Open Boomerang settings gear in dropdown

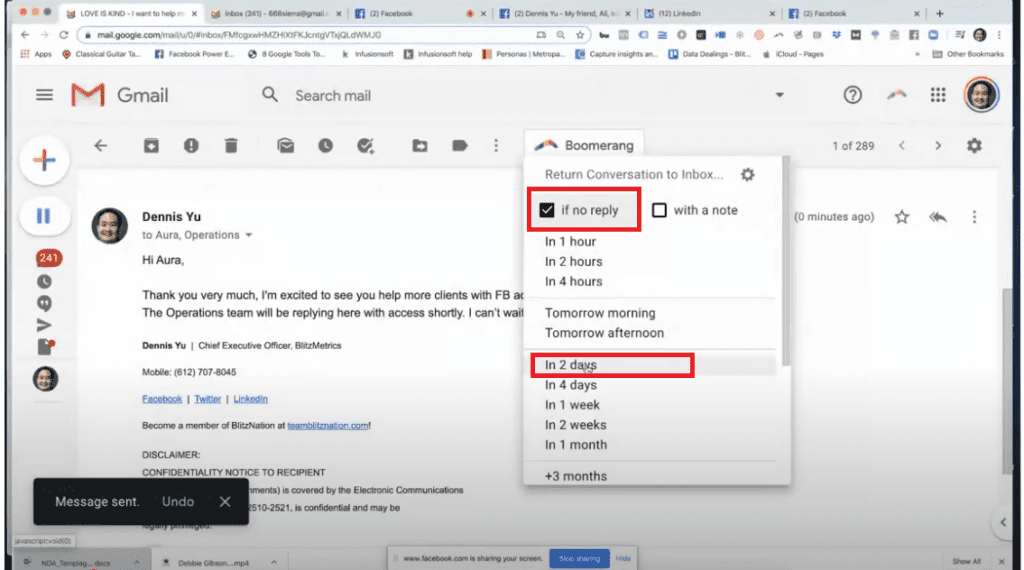748,174
